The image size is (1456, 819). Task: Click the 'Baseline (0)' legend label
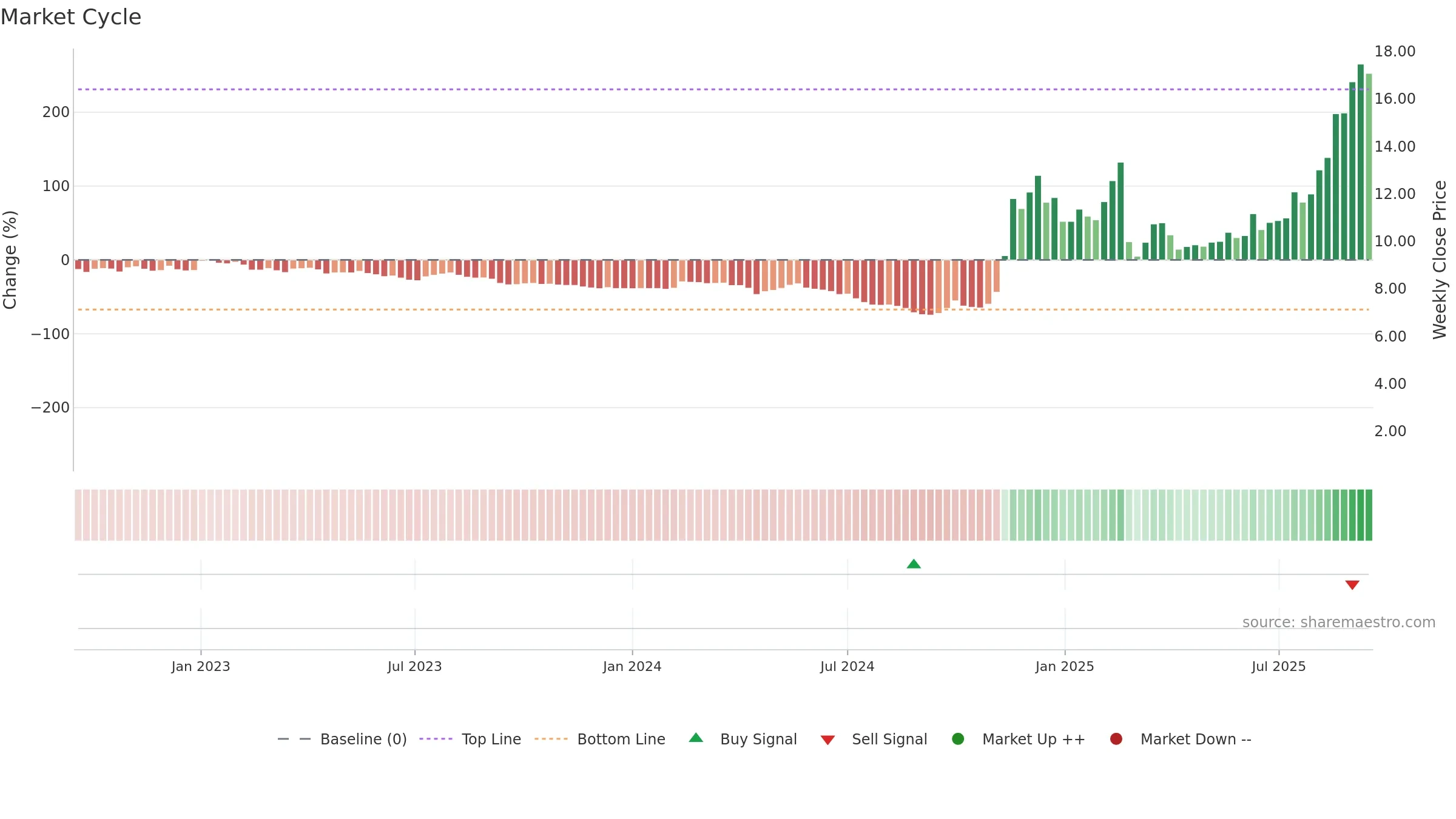(x=363, y=740)
